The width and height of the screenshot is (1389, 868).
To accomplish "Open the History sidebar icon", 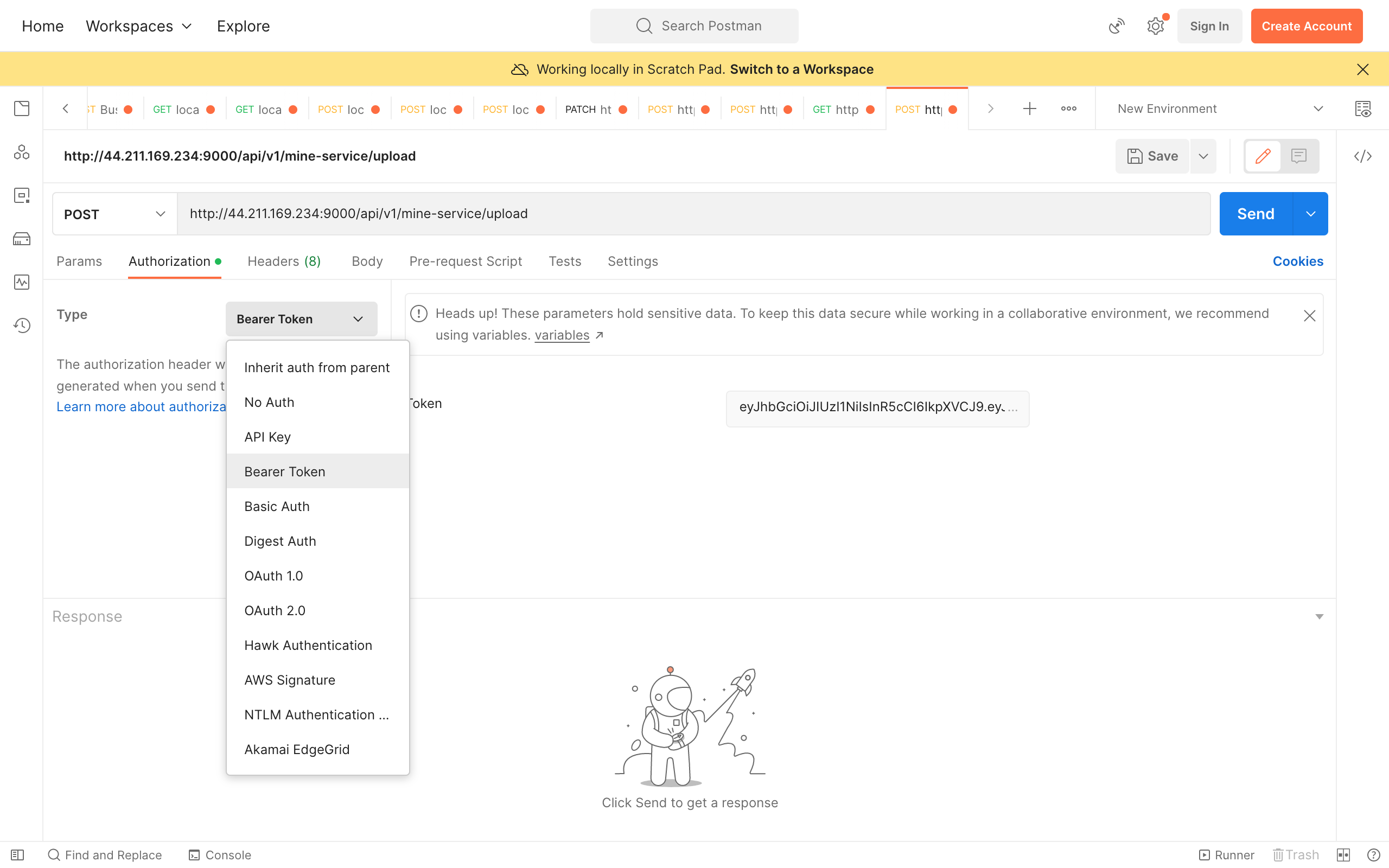I will (x=22, y=325).
